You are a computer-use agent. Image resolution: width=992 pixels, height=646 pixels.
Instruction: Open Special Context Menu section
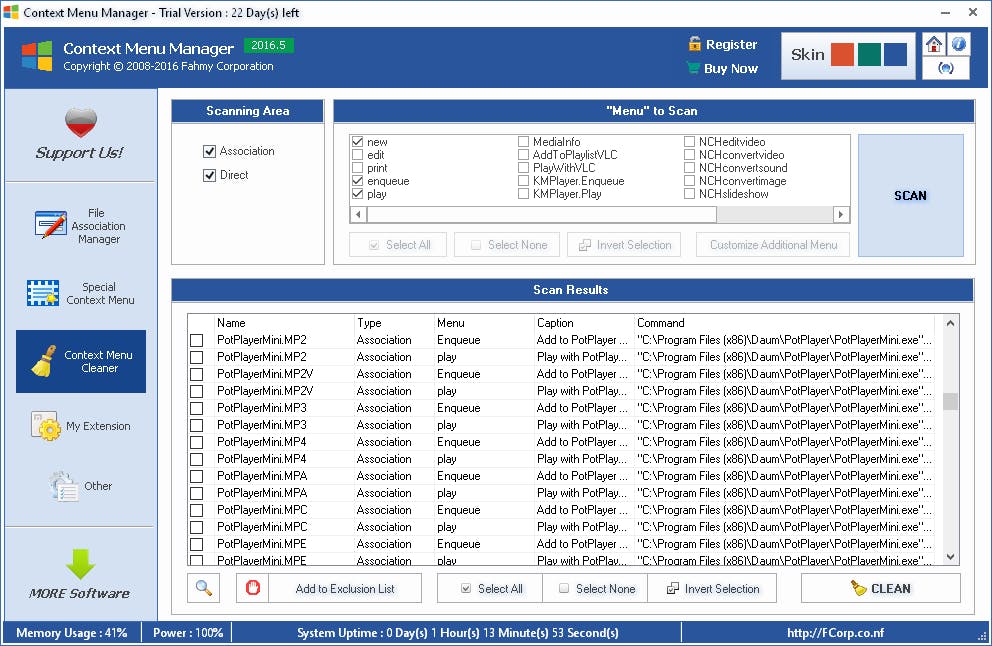[x=80, y=294]
